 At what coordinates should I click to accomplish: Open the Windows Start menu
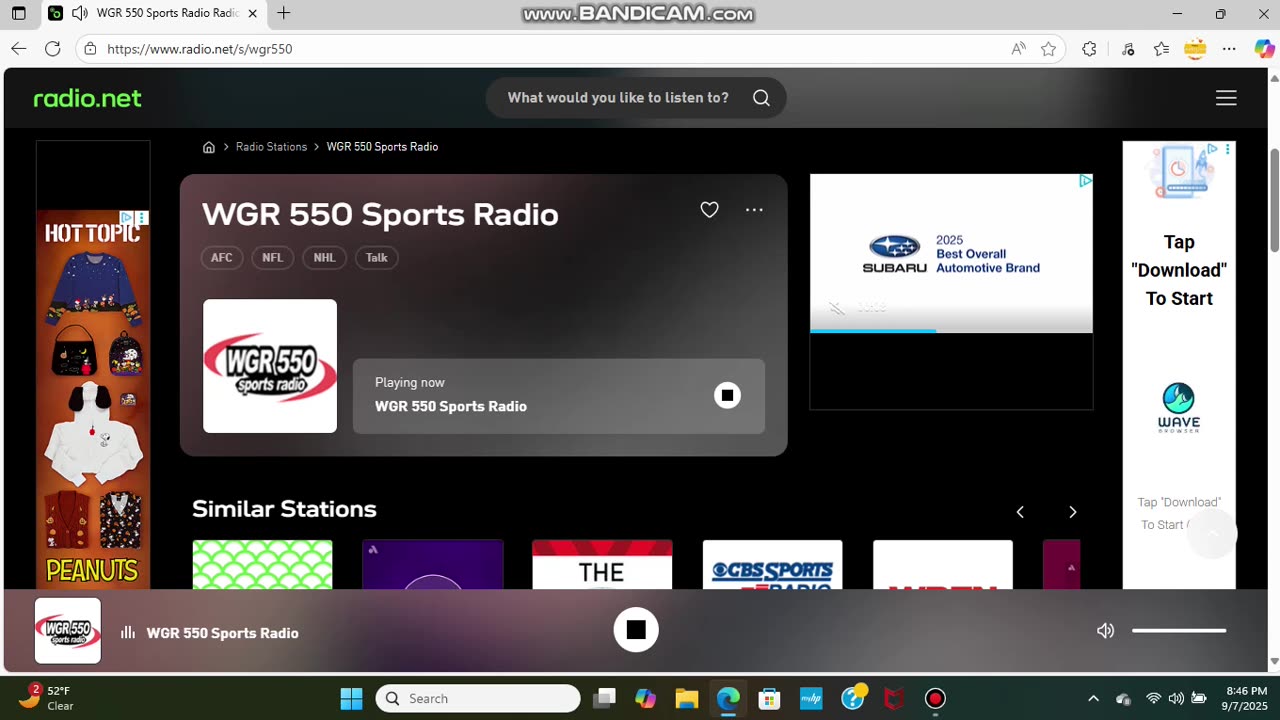click(351, 698)
